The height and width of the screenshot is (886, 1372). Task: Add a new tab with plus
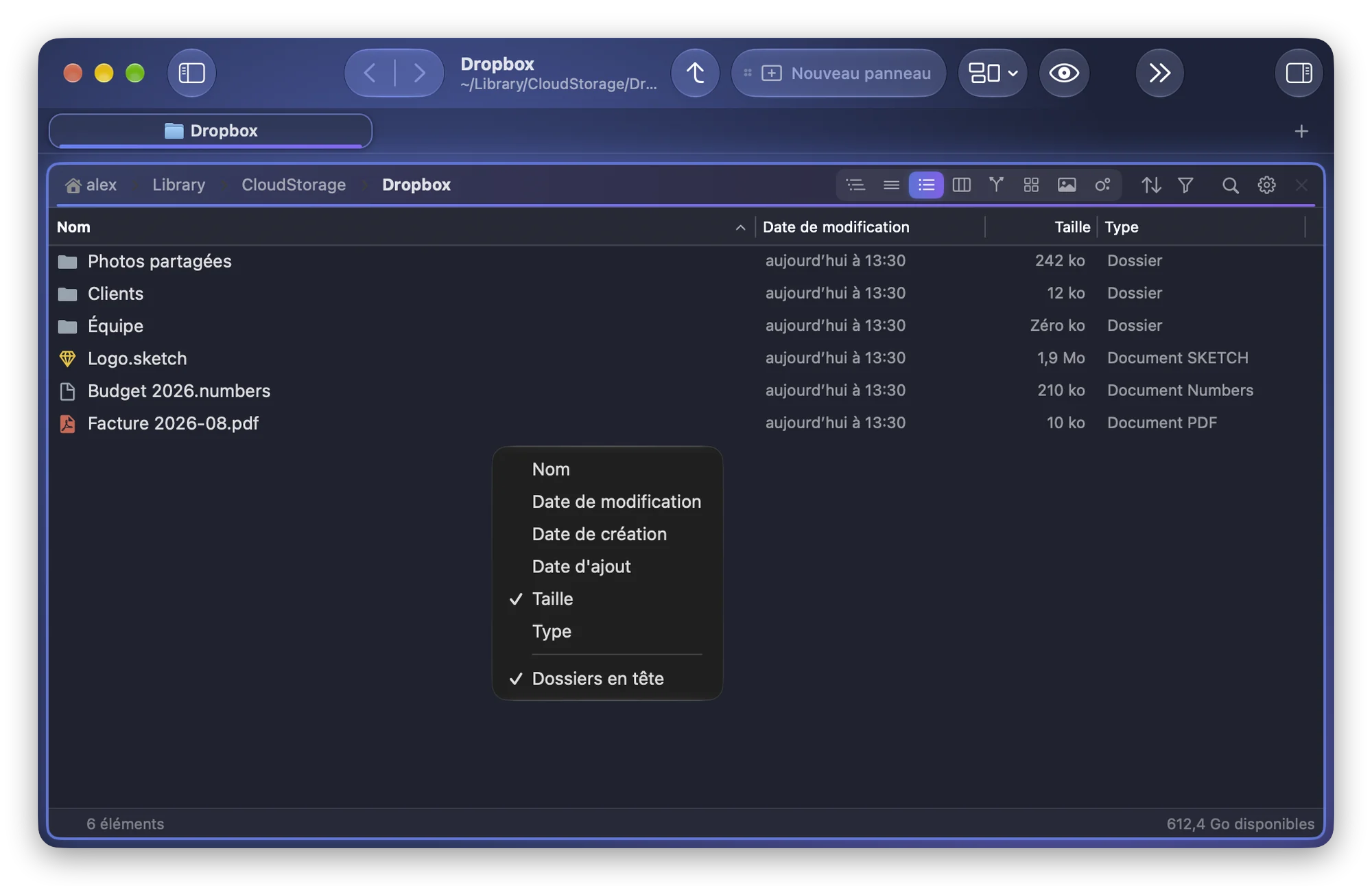(1301, 131)
